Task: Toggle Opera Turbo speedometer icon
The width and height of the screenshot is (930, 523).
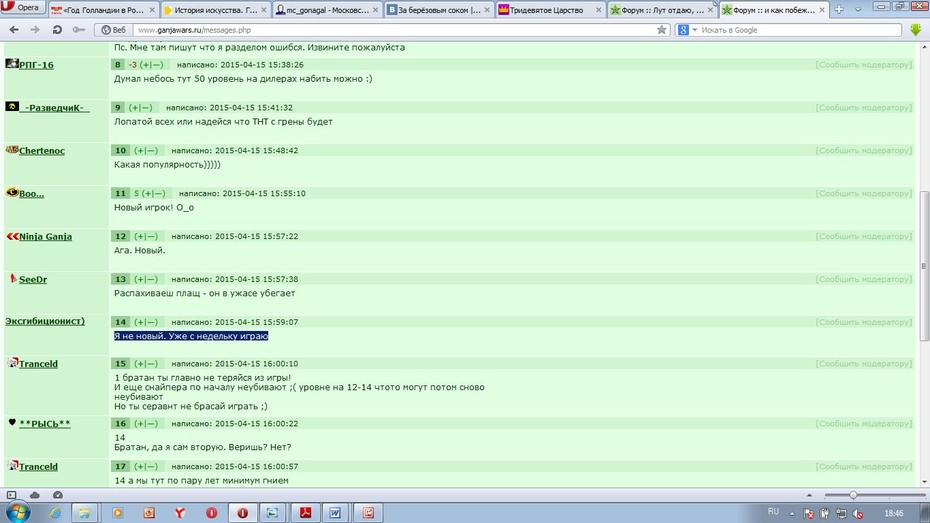Action: tap(58, 495)
